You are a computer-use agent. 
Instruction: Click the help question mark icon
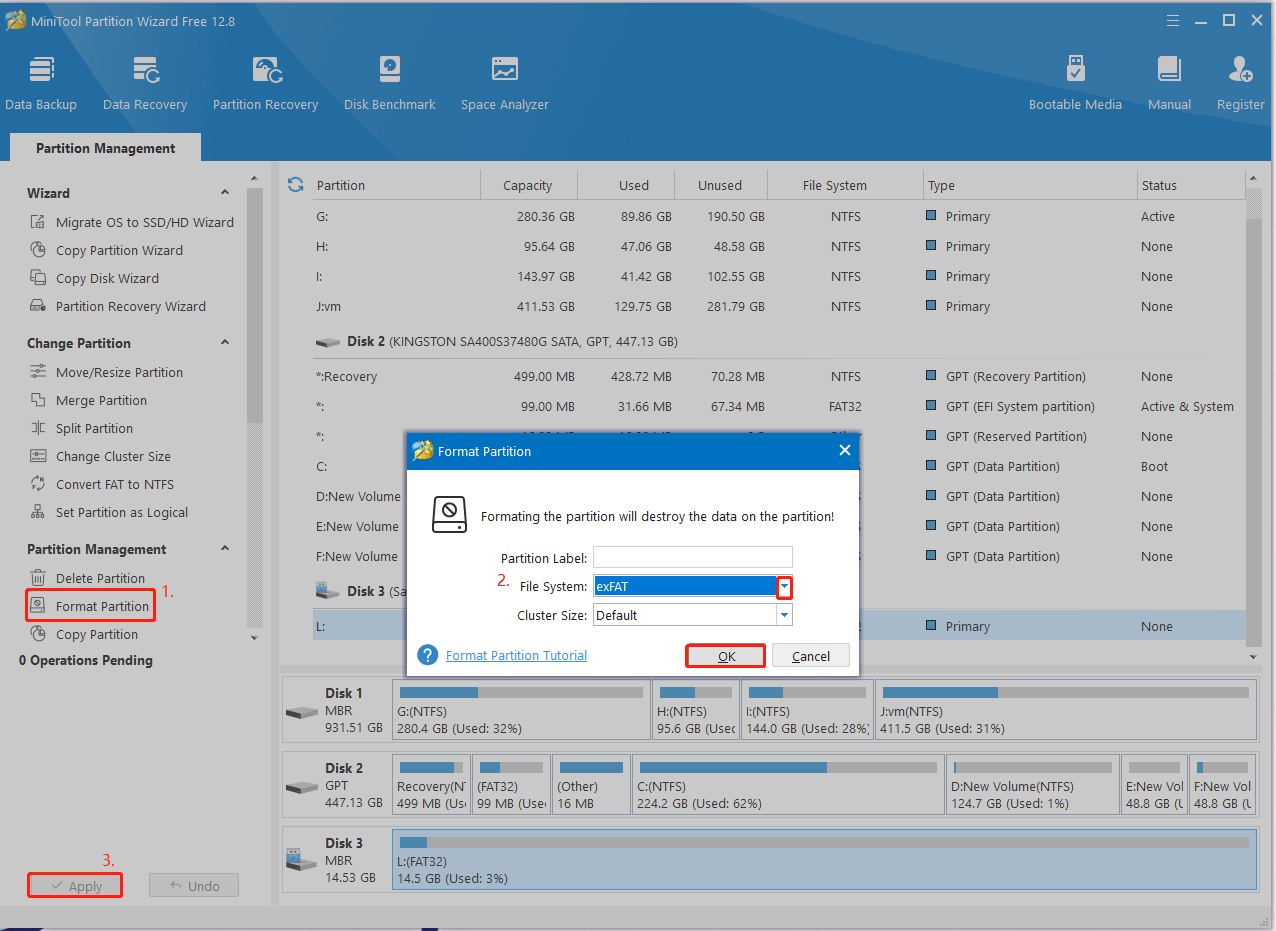(429, 655)
